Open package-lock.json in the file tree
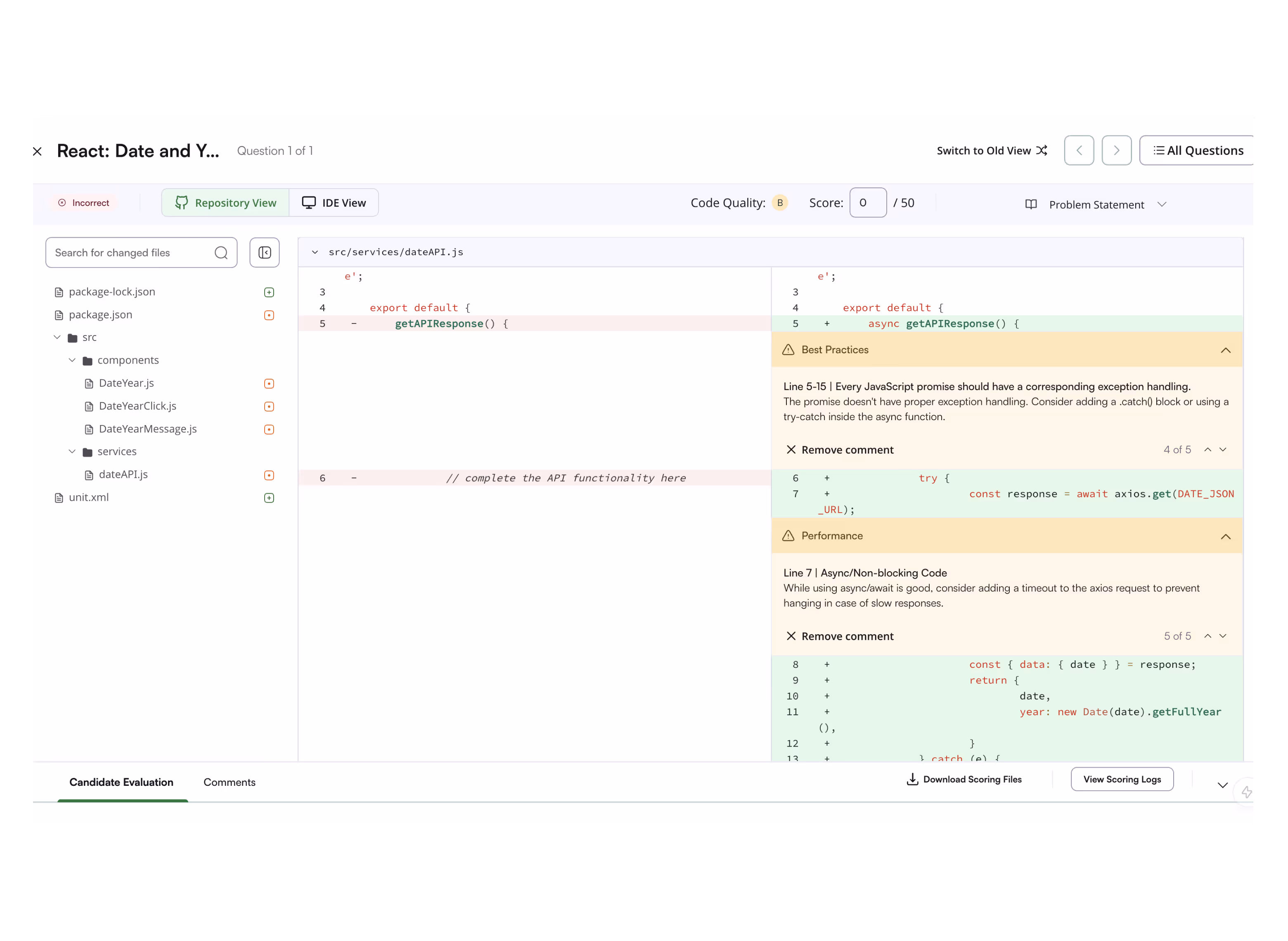1288x941 pixels. point(111,292)
